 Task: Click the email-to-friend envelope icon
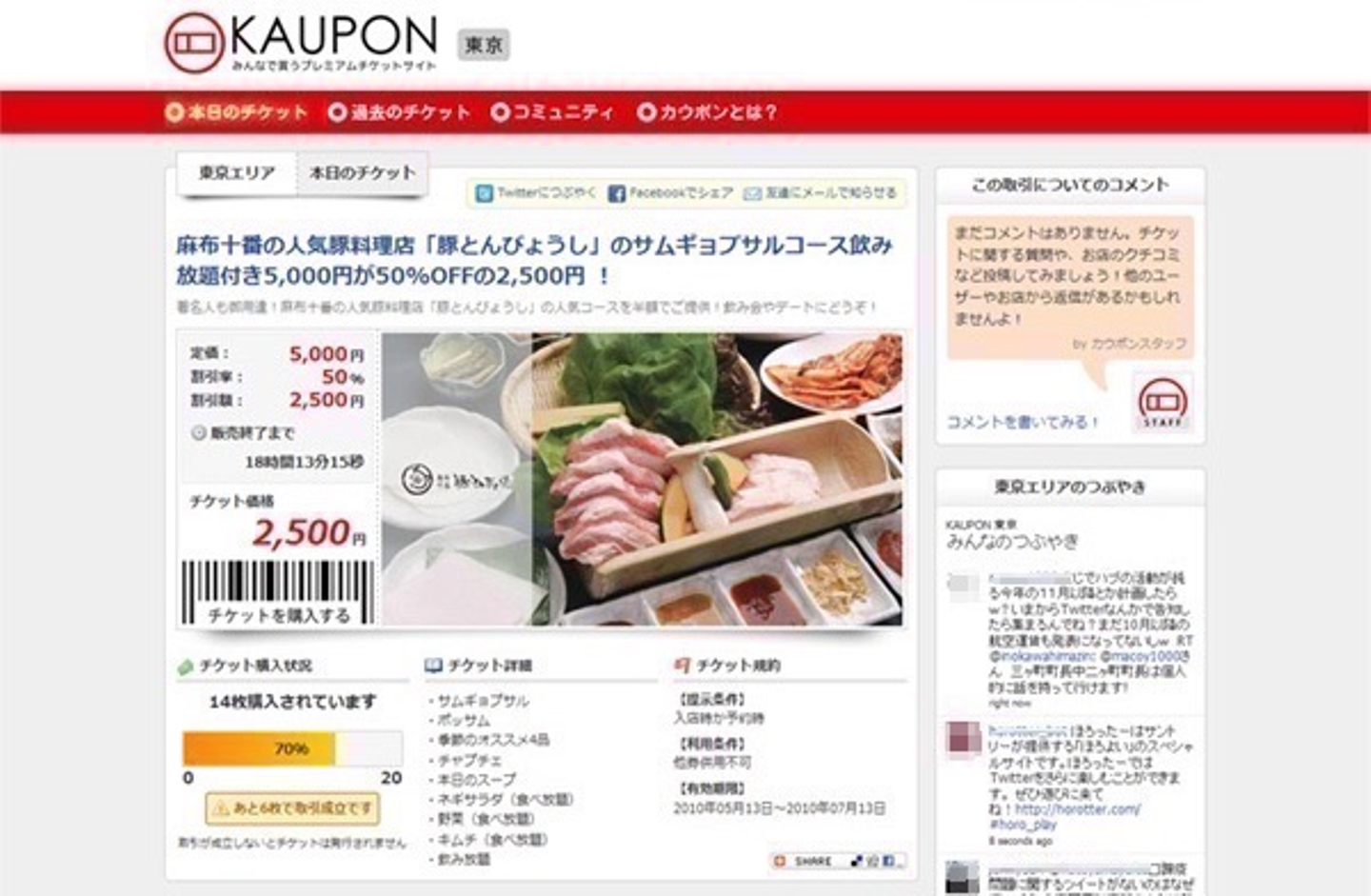(752, 193)
